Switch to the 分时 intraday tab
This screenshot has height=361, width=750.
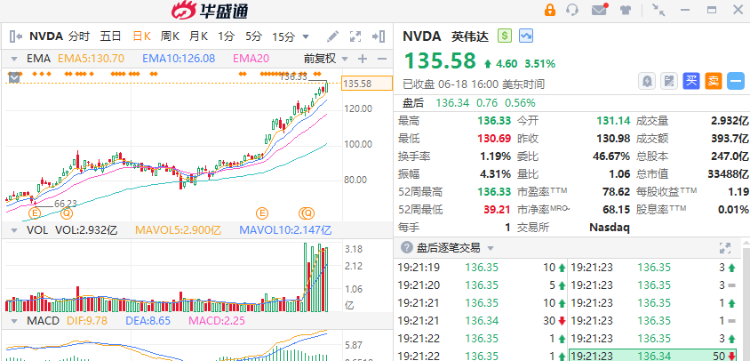(x=79, y=36)
